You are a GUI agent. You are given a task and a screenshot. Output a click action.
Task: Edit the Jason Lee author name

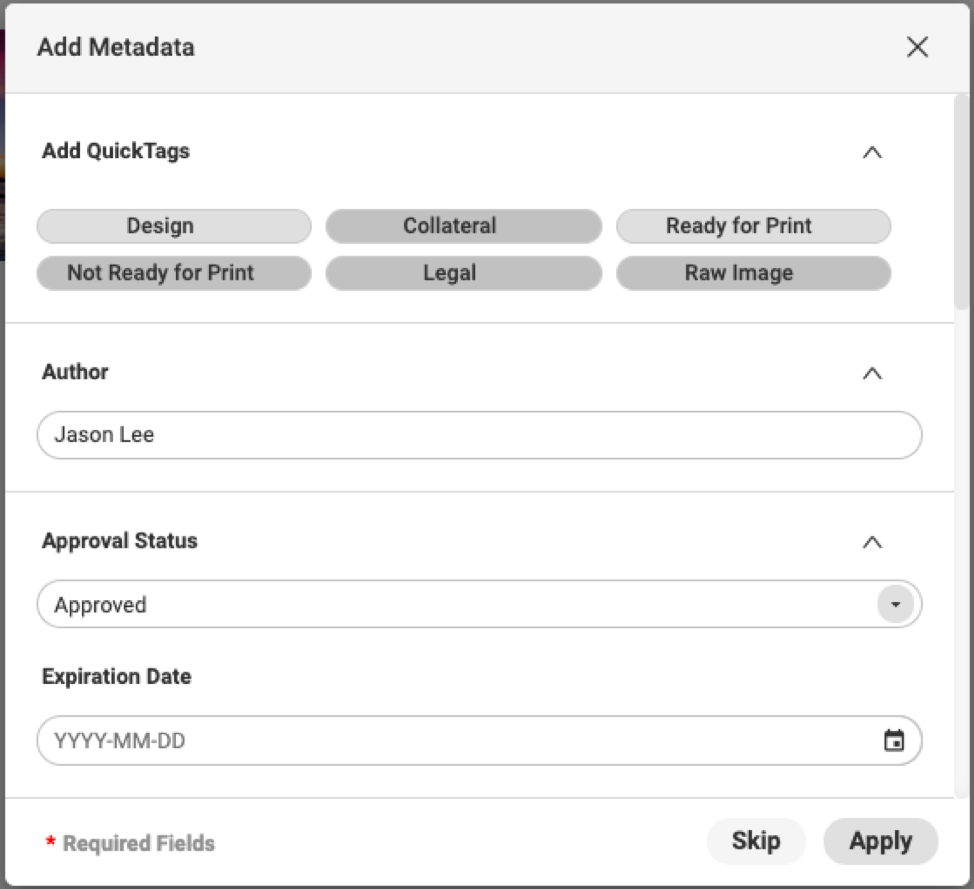tap(106, 435)
